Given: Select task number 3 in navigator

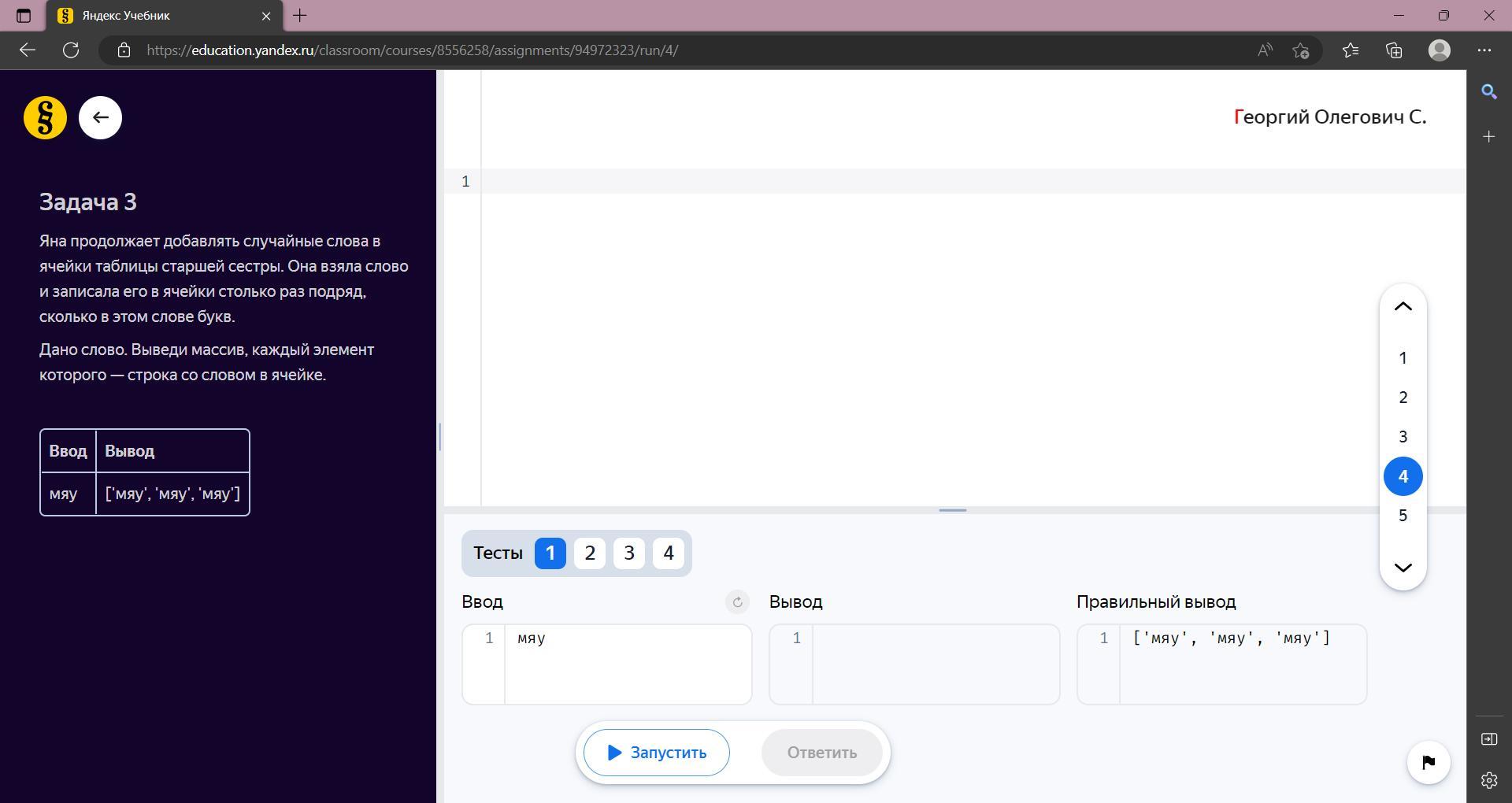Looking at the screenshot, I should click(1403, 437).
